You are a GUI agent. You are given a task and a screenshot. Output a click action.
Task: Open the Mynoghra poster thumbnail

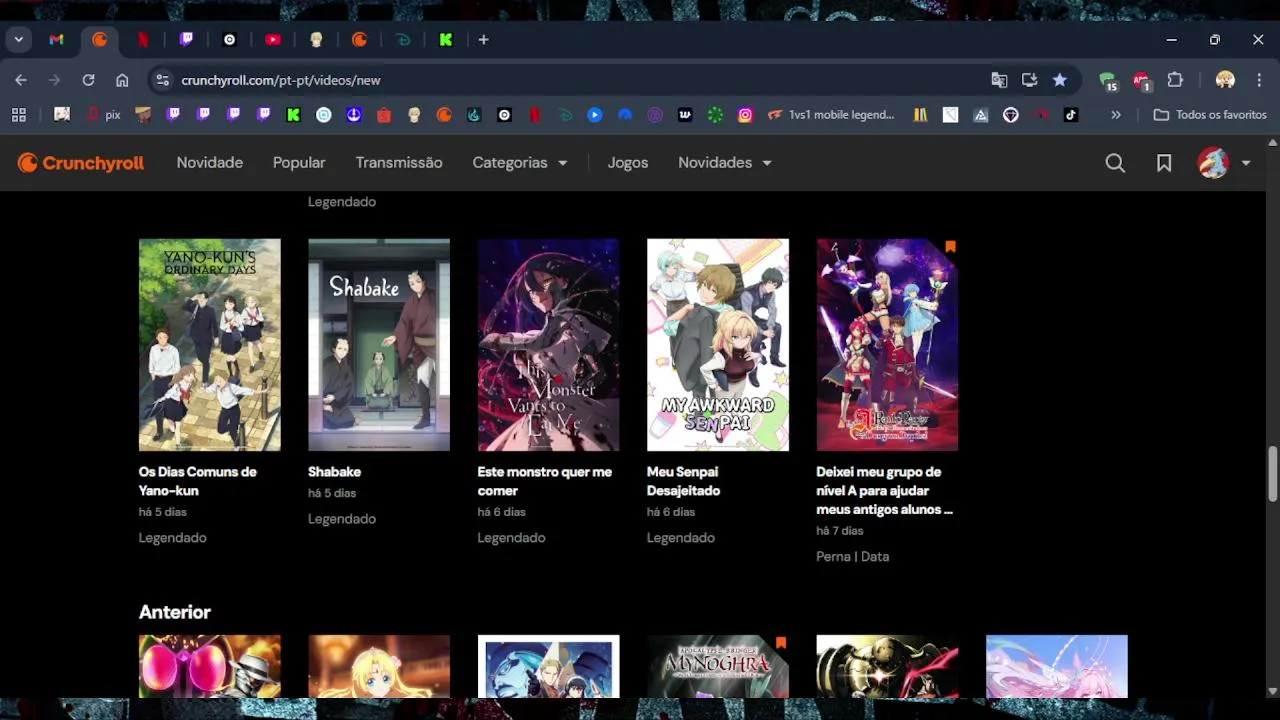pos(718,666)
